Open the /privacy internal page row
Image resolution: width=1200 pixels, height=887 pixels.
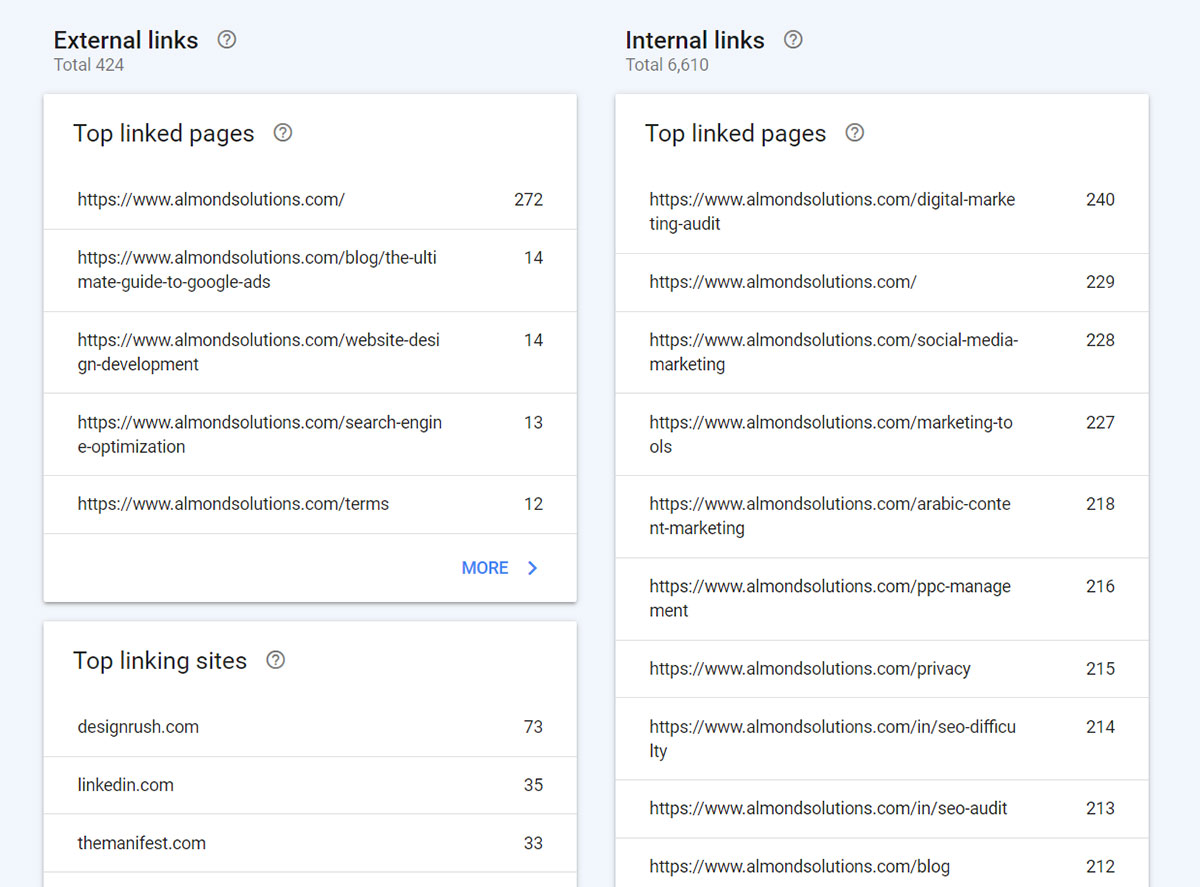882,669
